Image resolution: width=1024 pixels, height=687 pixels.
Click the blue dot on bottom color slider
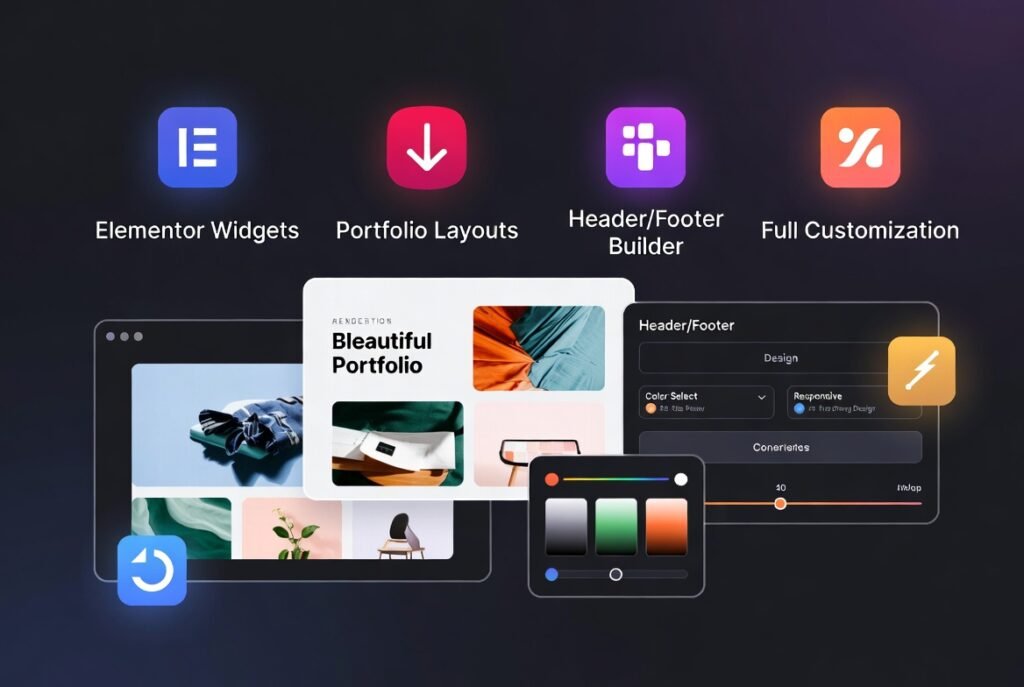click(x=552, y=574)
